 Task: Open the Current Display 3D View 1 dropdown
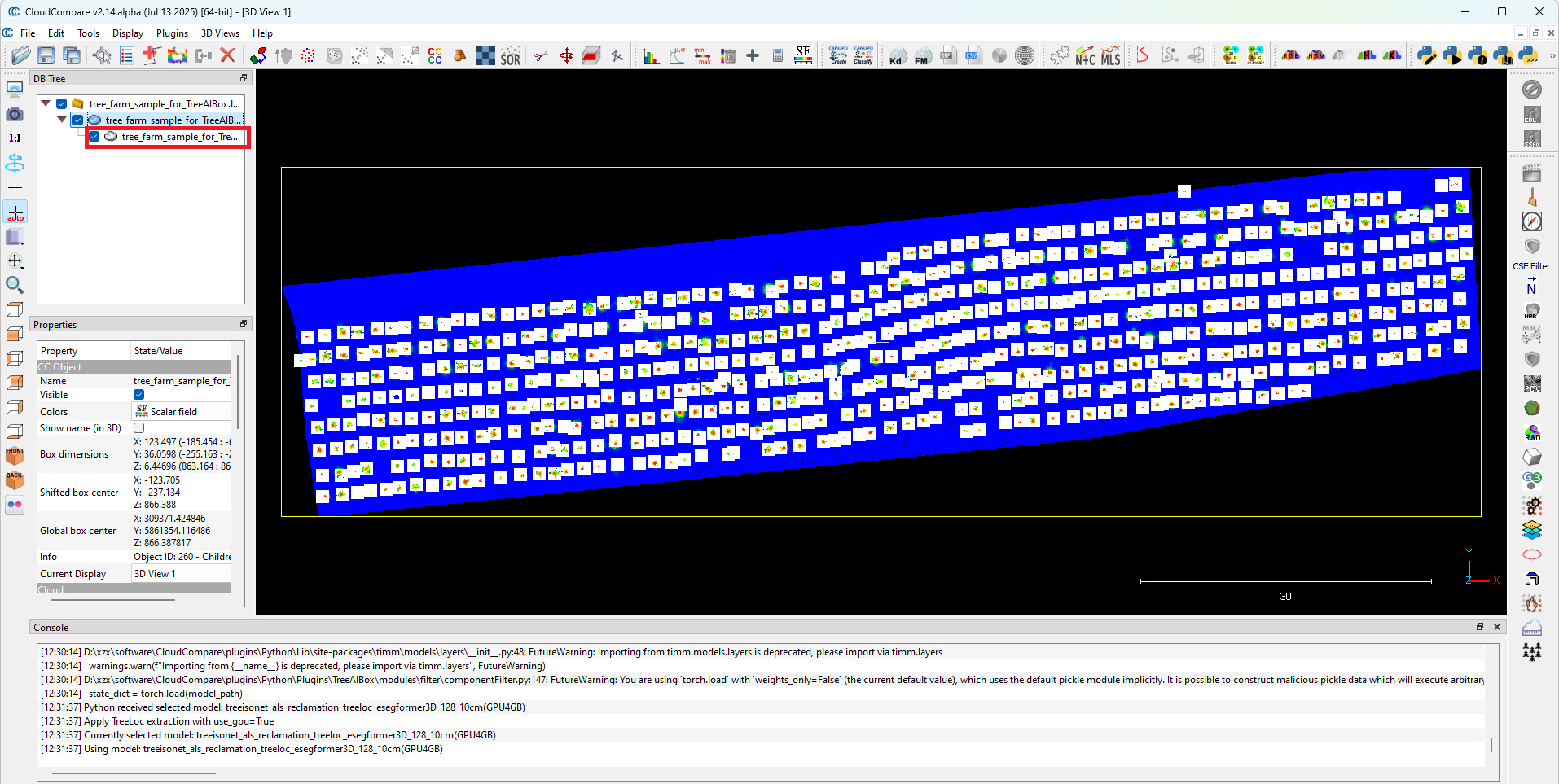(x=182, y=574)
